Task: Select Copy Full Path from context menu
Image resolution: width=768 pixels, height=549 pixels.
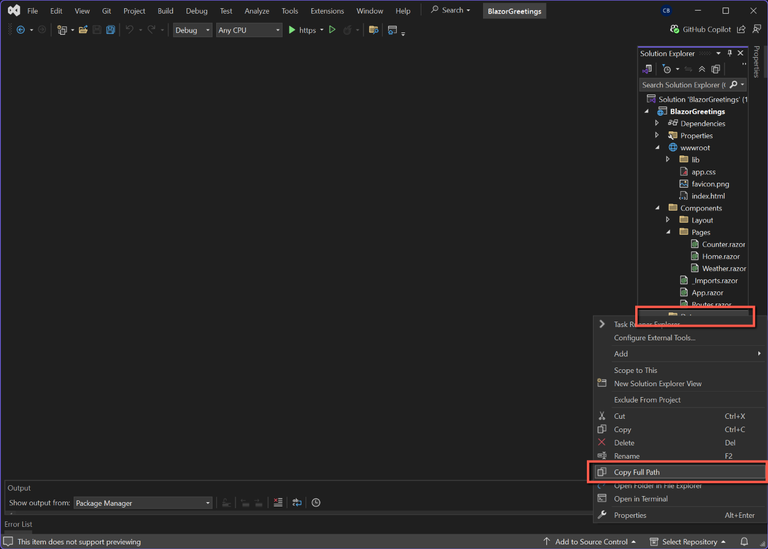Action: tap(637, 472)
